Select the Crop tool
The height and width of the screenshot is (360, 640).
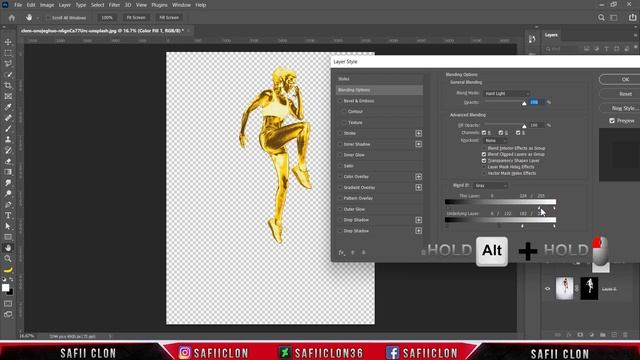pyautogui.click(x=8, y=85)
